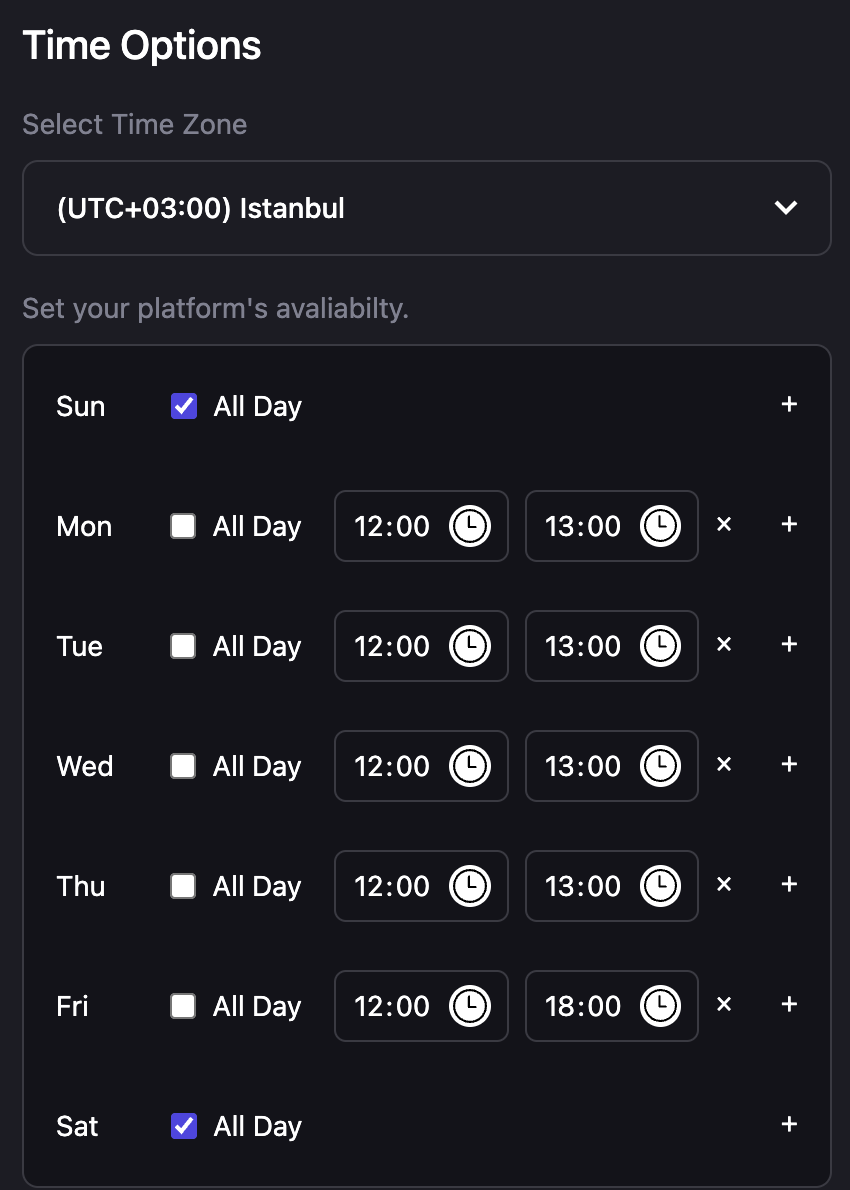Click Friday 12:00 start time field

click(392, 1006)
